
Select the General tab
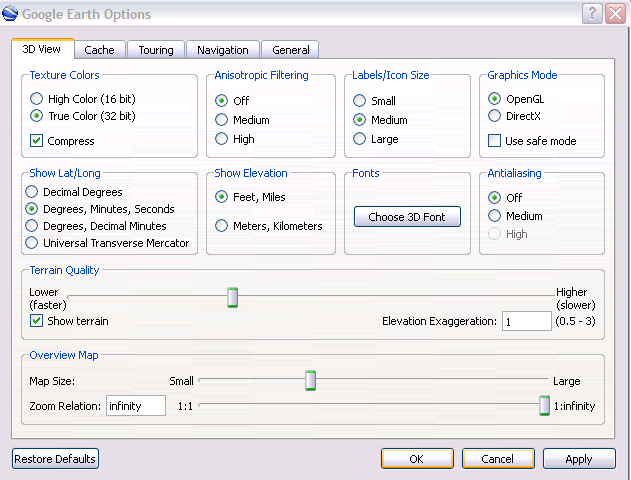(x=291, y=50)
